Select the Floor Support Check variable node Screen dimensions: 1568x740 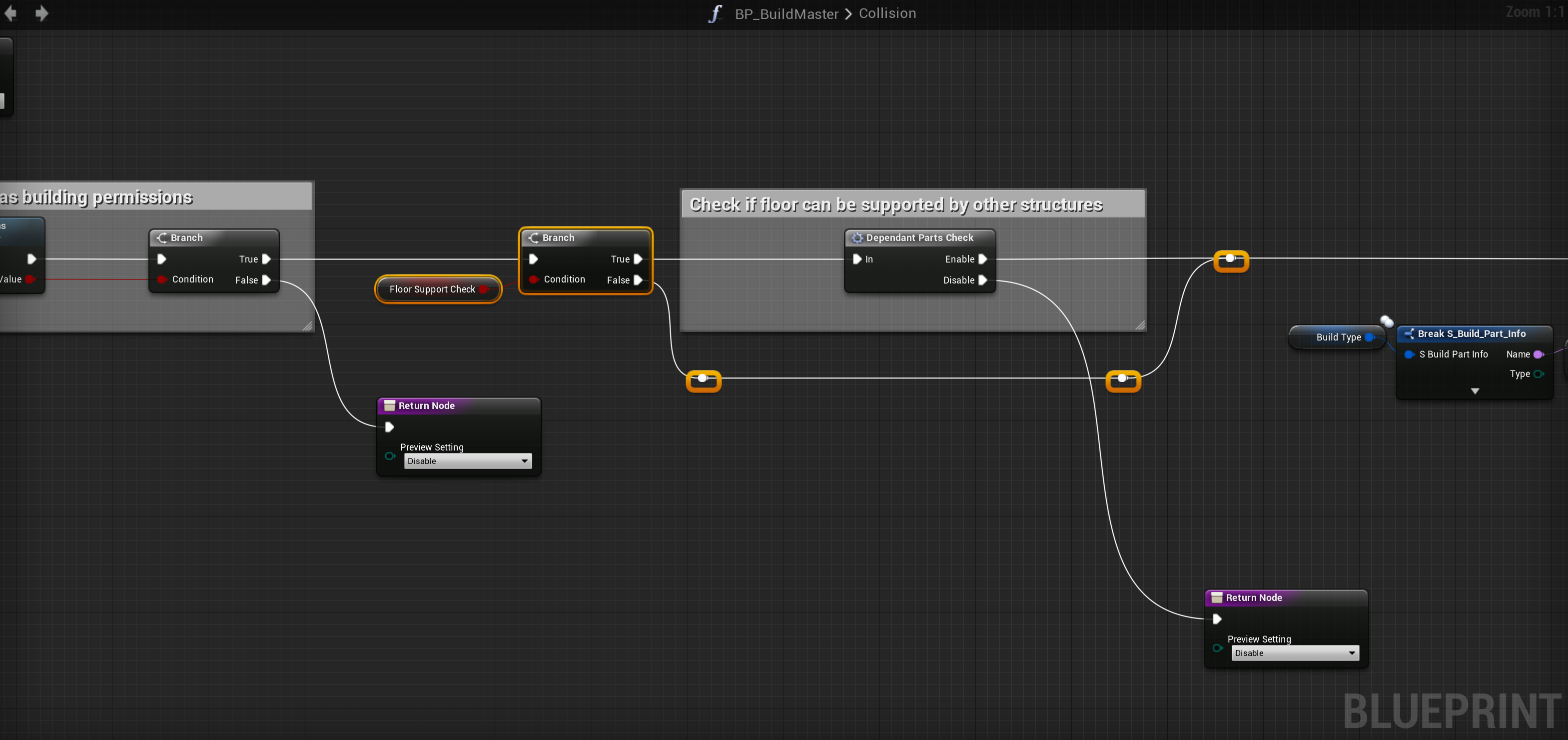tap(432, 289)
